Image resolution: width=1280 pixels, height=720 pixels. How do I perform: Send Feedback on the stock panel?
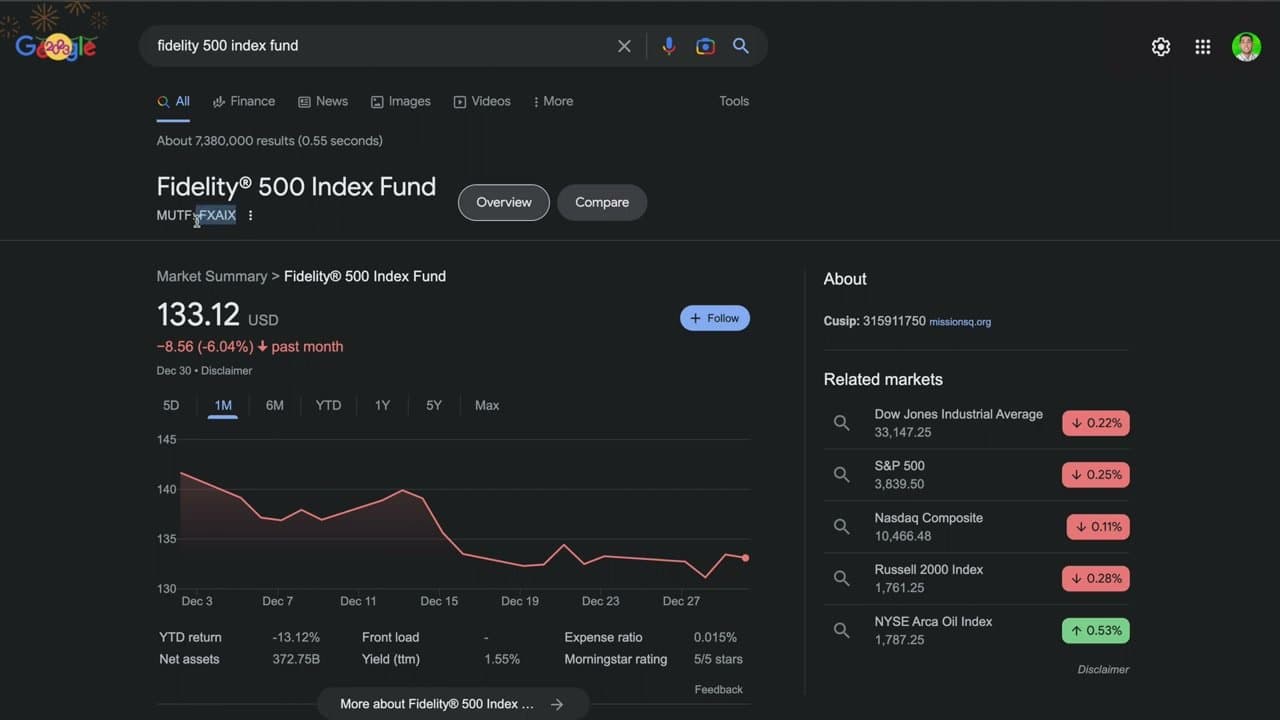pos(718,689)
